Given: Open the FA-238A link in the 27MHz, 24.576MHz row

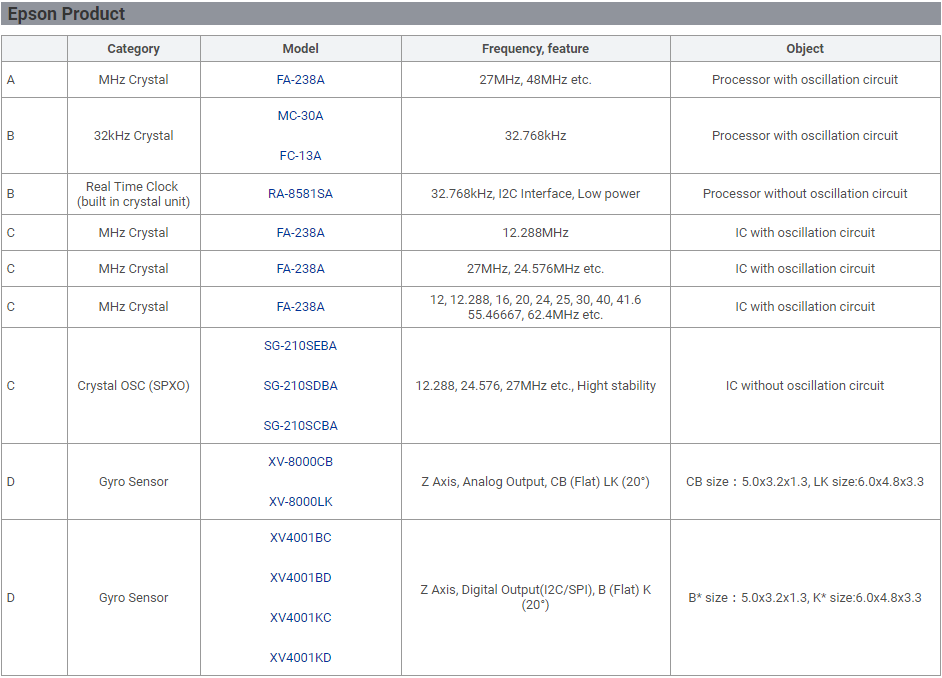Looking at the screenshot, I should point(300,268).
